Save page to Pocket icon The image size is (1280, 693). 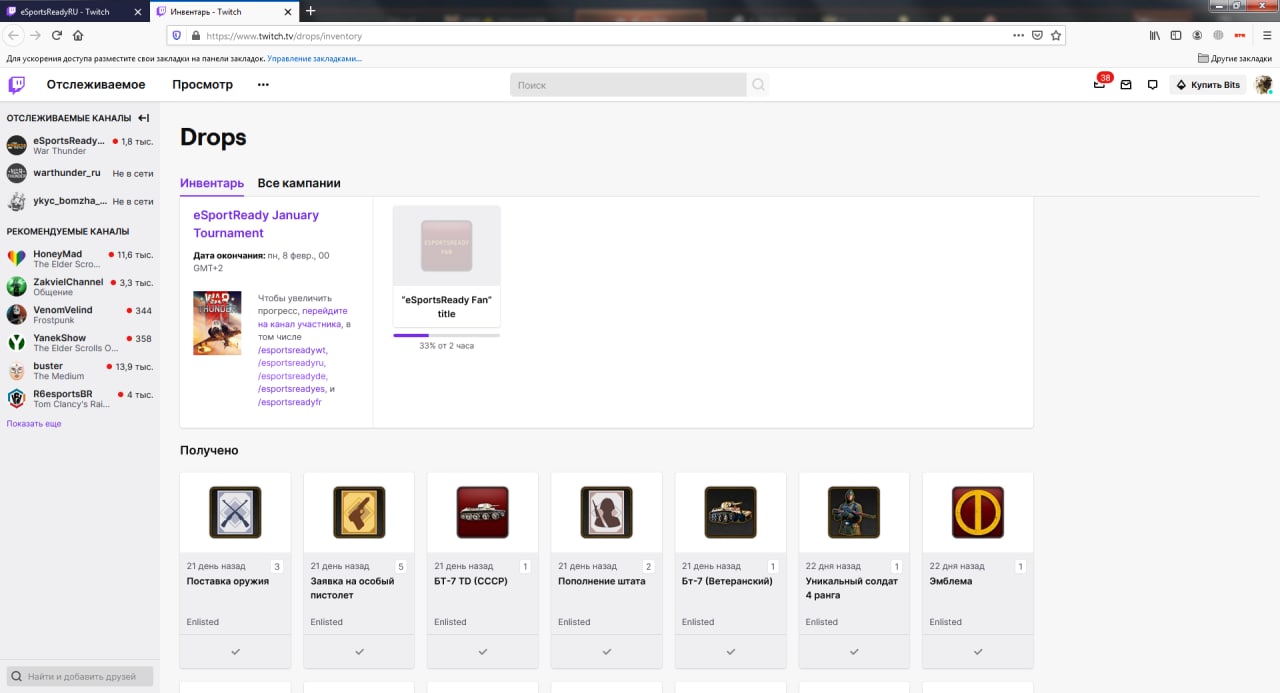point(1038,35)
